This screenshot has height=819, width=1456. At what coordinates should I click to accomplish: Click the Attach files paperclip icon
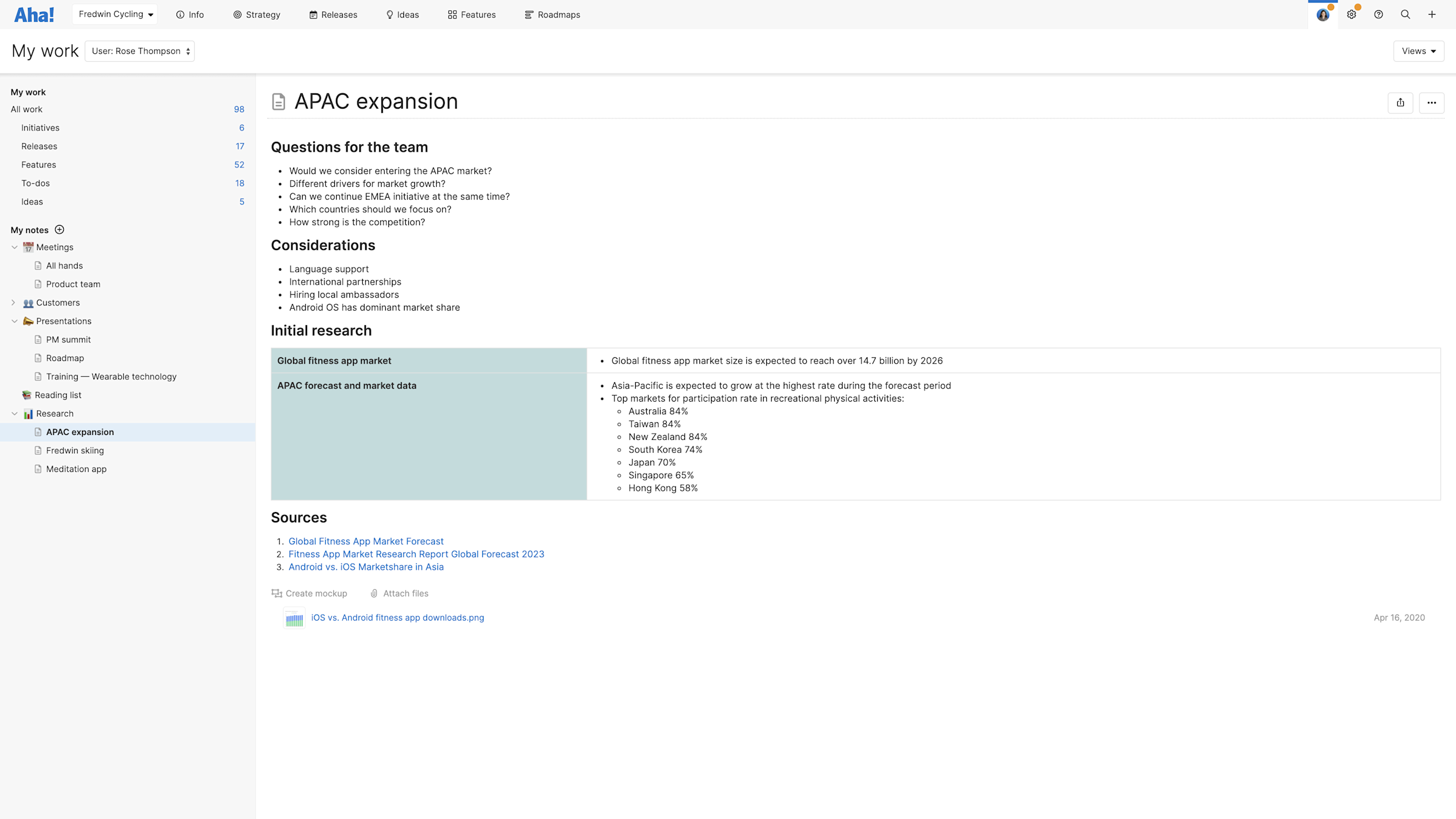(x=374, y=593)
